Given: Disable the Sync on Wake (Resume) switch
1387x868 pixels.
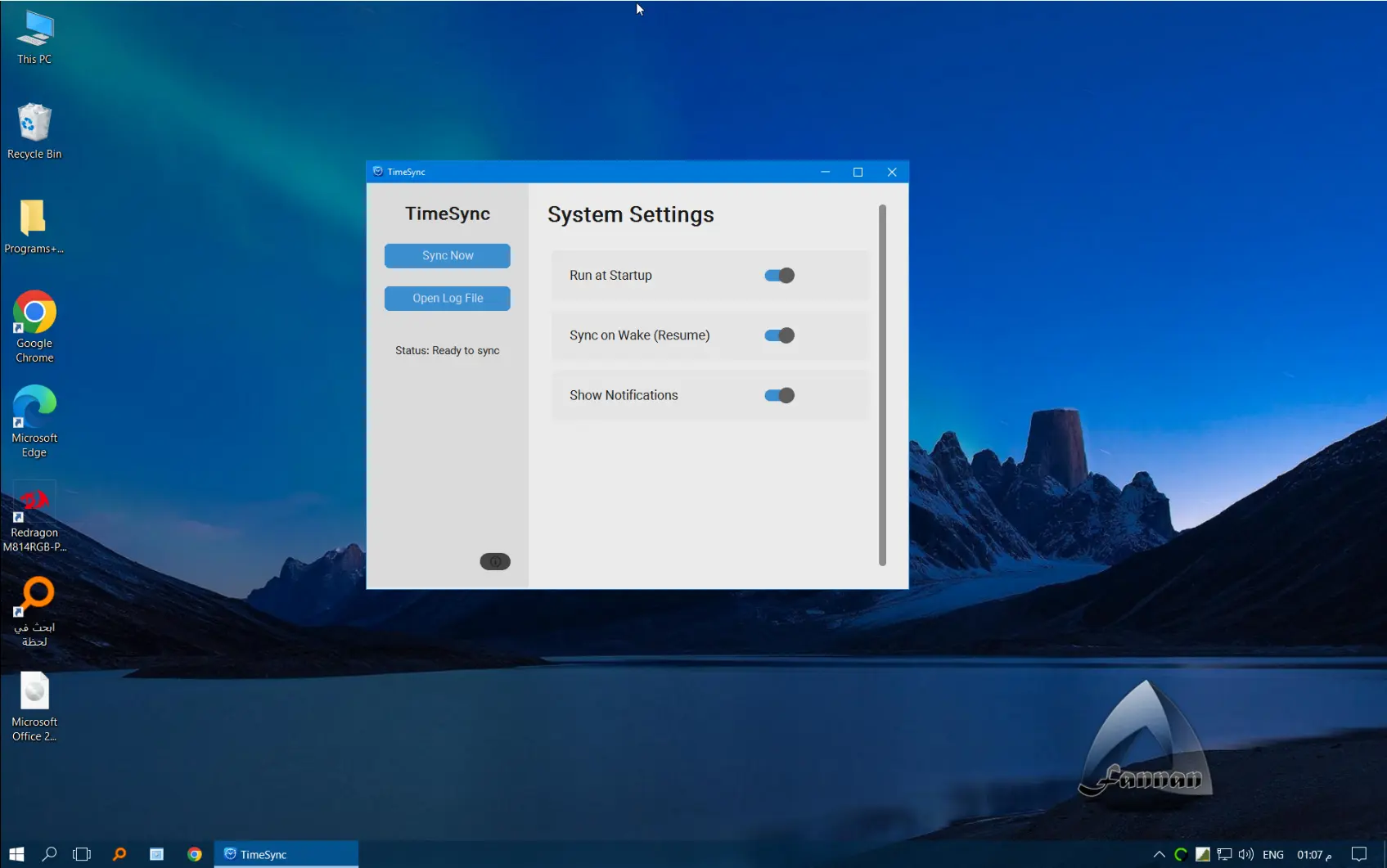Looking at the screenshot, I should [x=779, y=335].
